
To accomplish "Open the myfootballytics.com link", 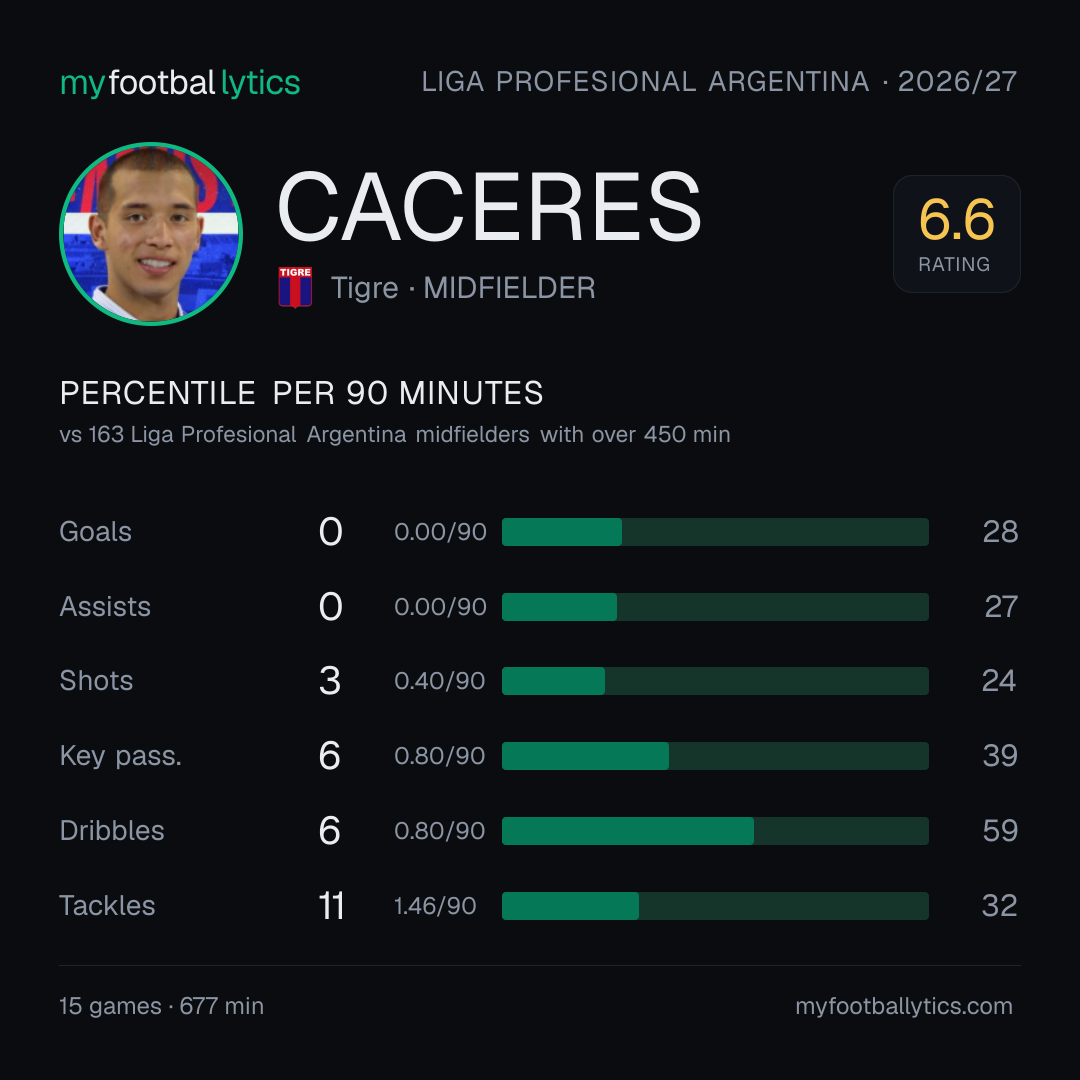I will tap(904, 1006).
